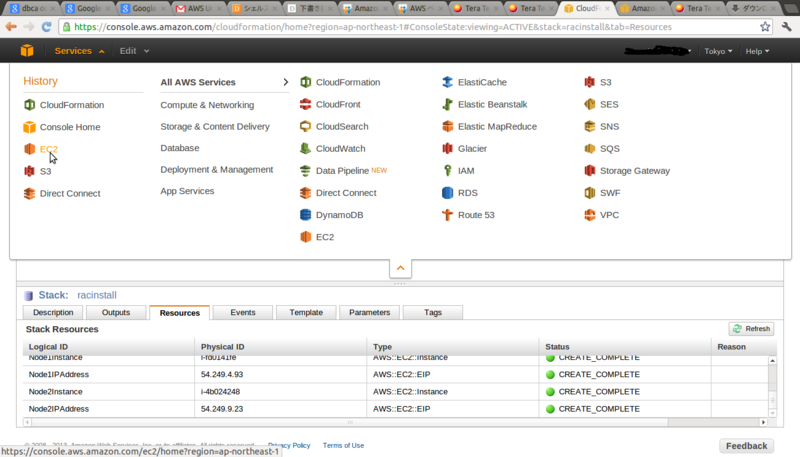Image resolution: width=800 pixels, height=457 pixels.
Task: Select Deployment & Management category
Action: [217, 169]
